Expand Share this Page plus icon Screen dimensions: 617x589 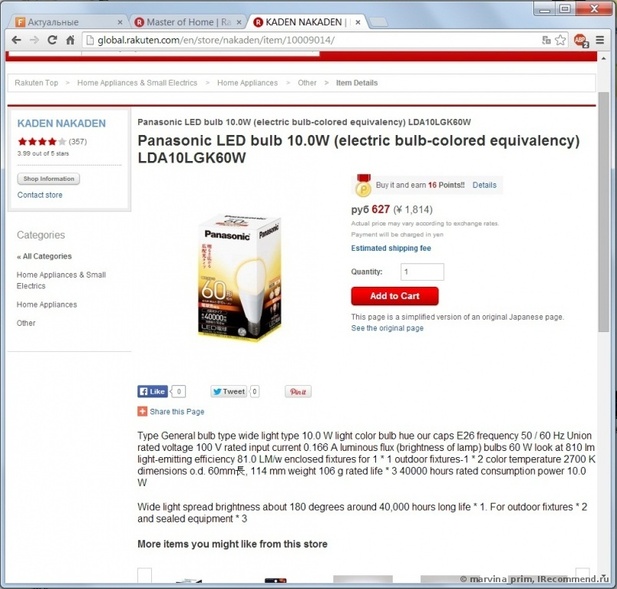(142, 412)
